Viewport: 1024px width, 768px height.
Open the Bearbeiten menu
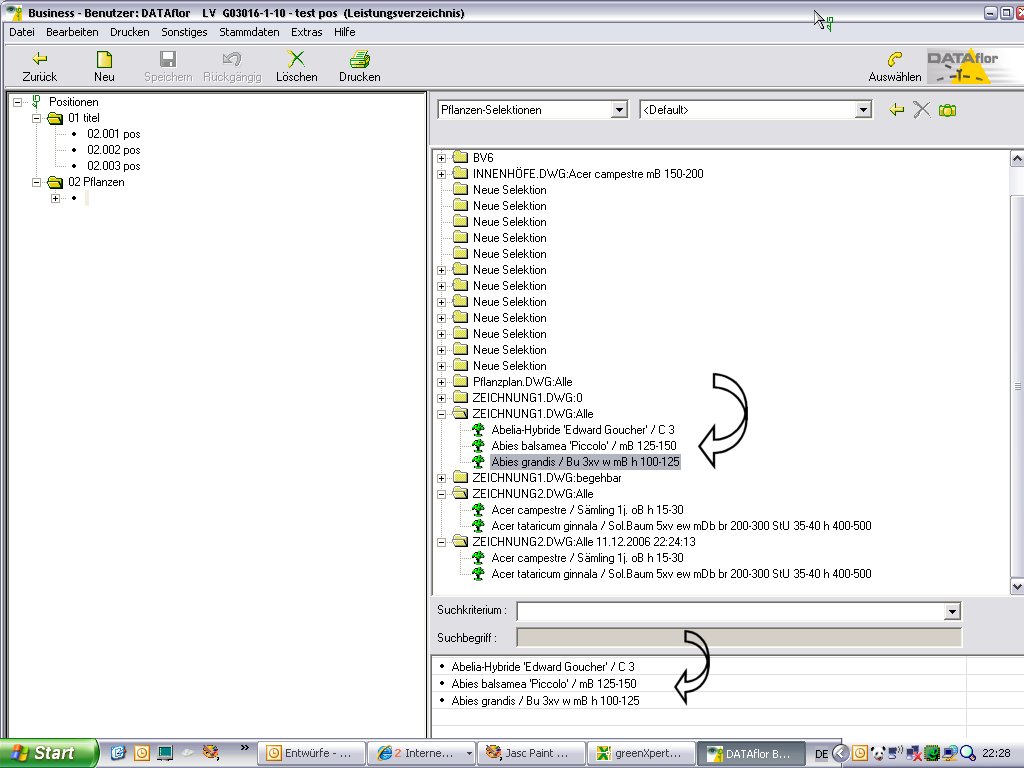coord(72,32)
